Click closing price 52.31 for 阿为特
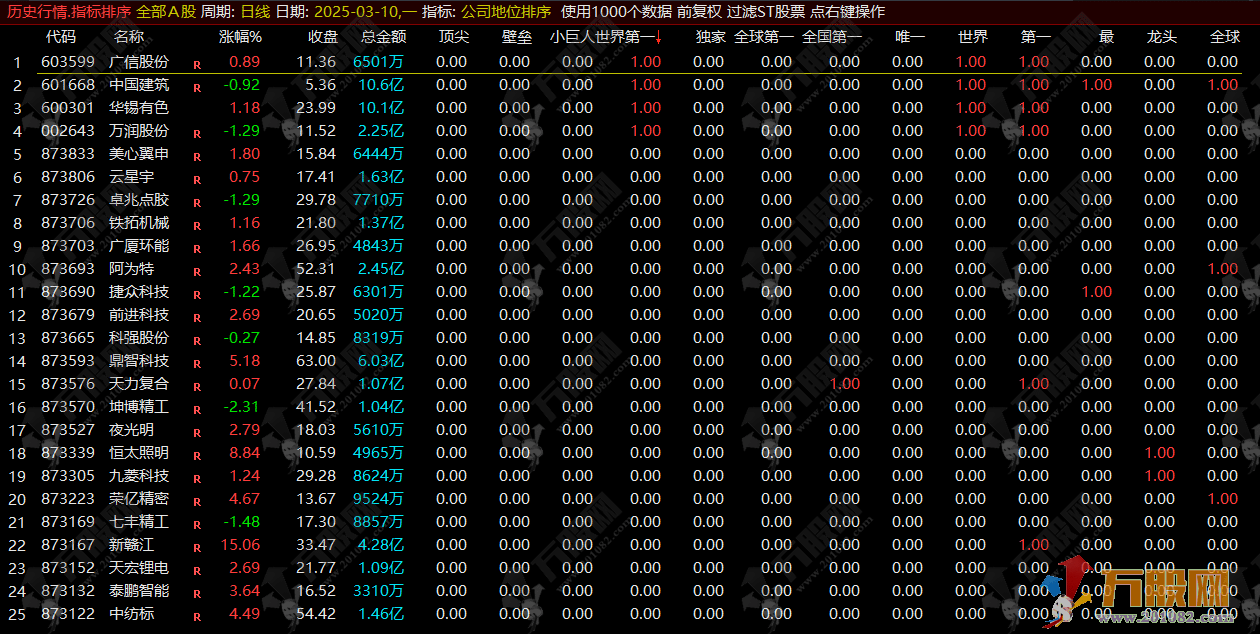 click(317, 269)
